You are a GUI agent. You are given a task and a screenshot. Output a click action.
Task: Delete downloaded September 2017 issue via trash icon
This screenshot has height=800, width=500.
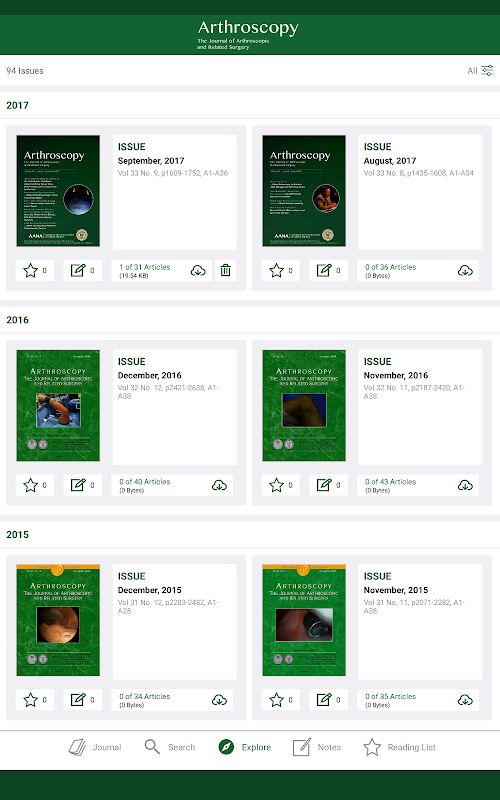226,270
